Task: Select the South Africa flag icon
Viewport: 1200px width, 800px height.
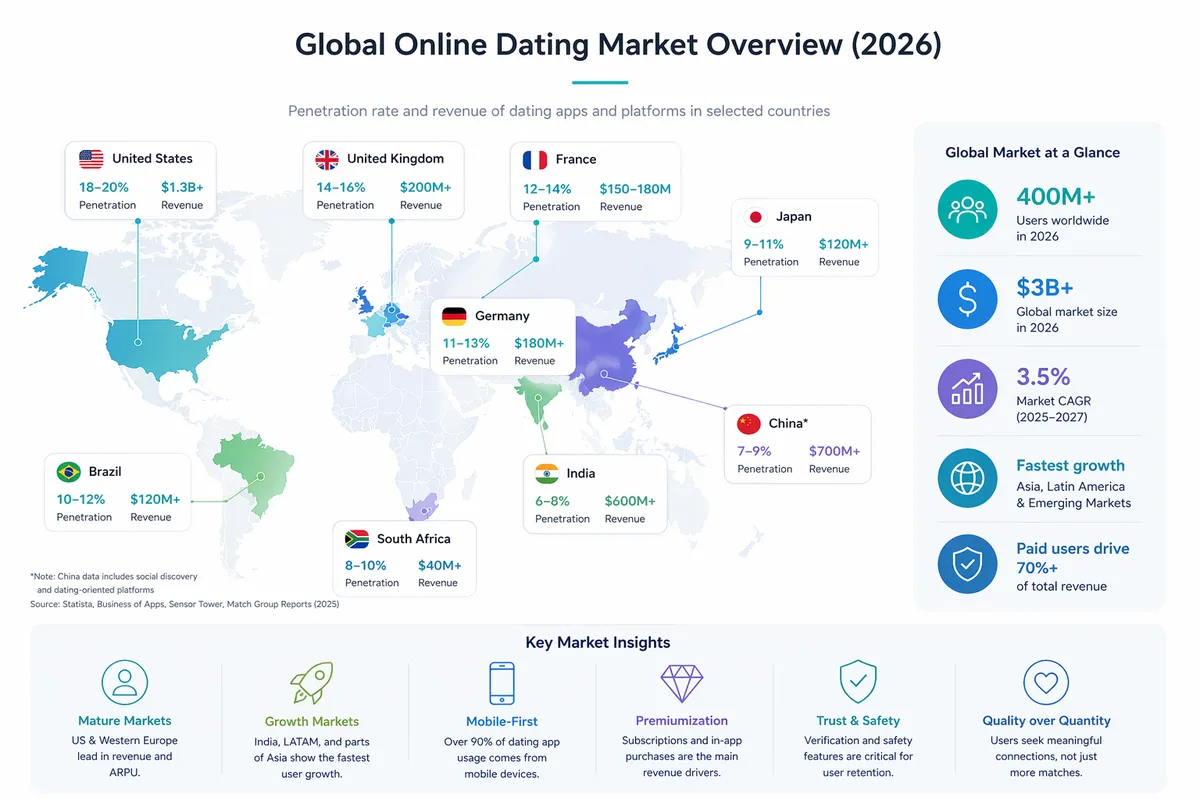Action: pos(356,538)
